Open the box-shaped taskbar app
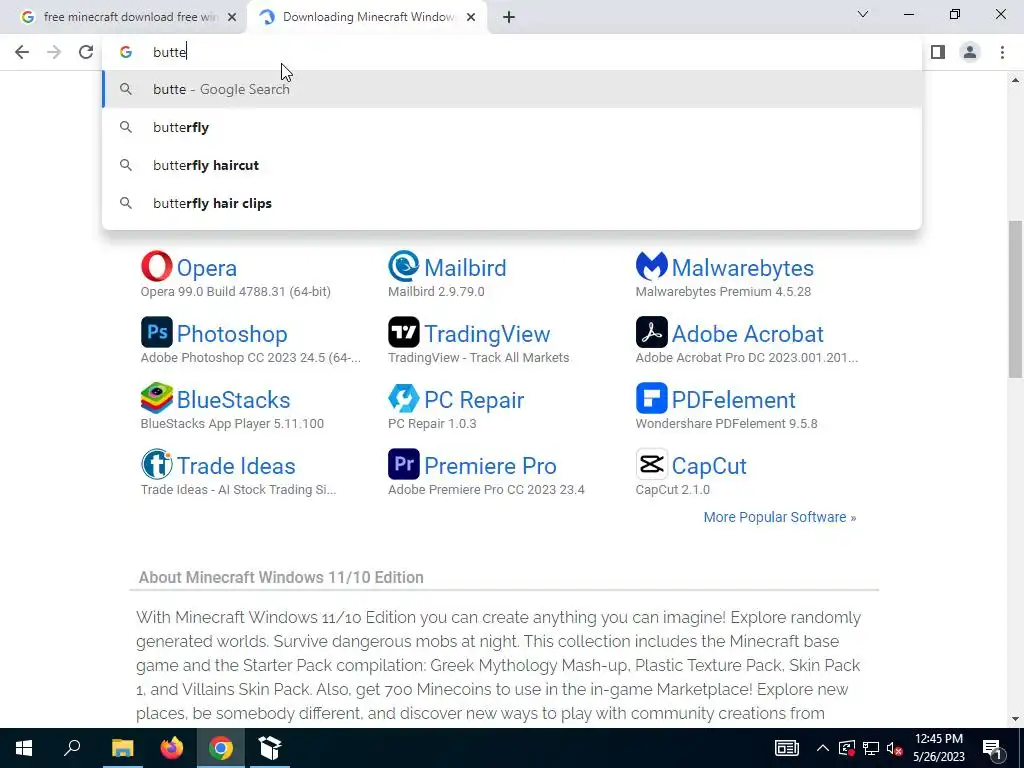This screenshot has height=768, width=1024. (x=270, y=748)
